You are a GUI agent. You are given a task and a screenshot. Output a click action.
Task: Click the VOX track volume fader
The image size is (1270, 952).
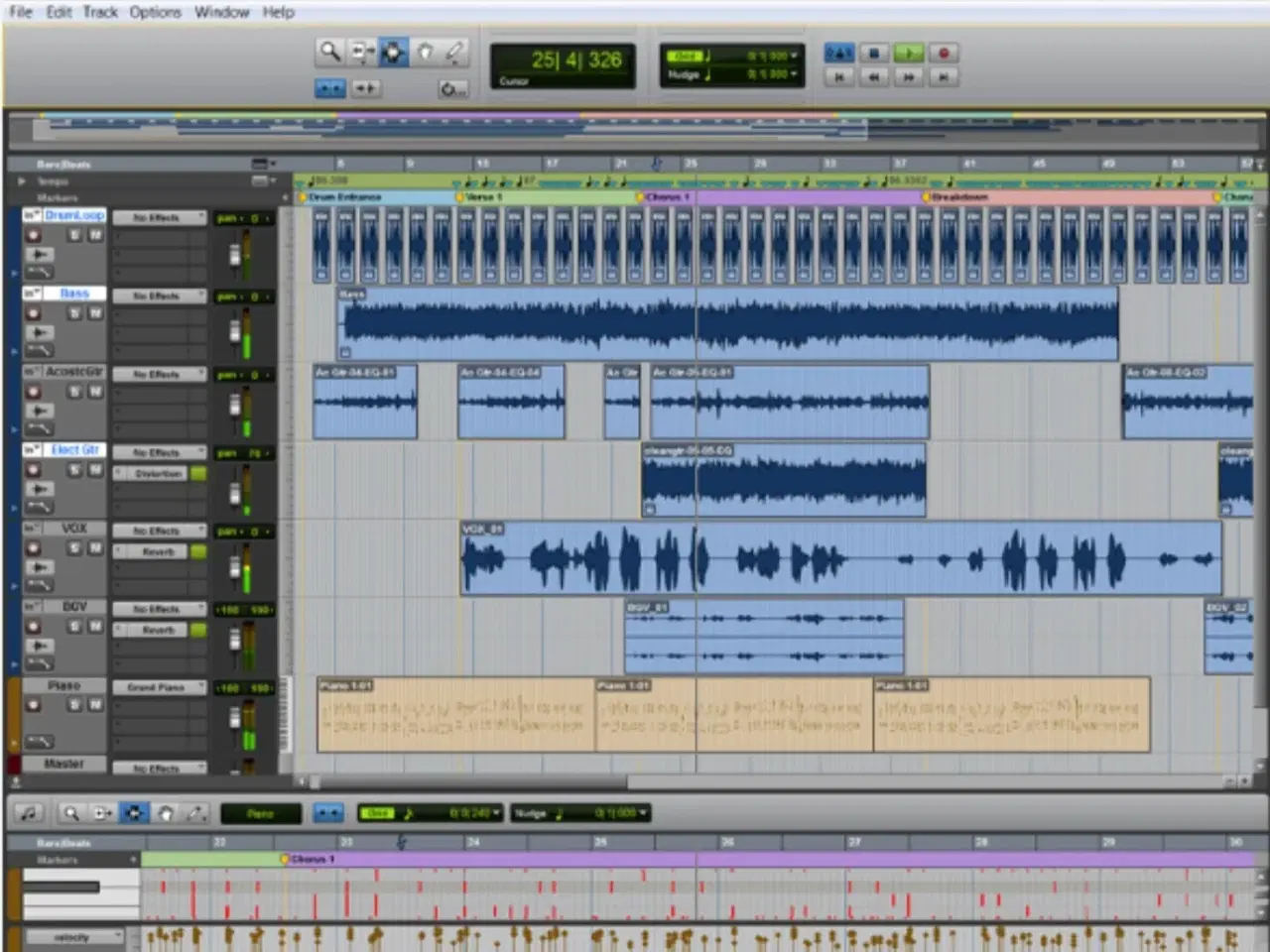point(234,567)
